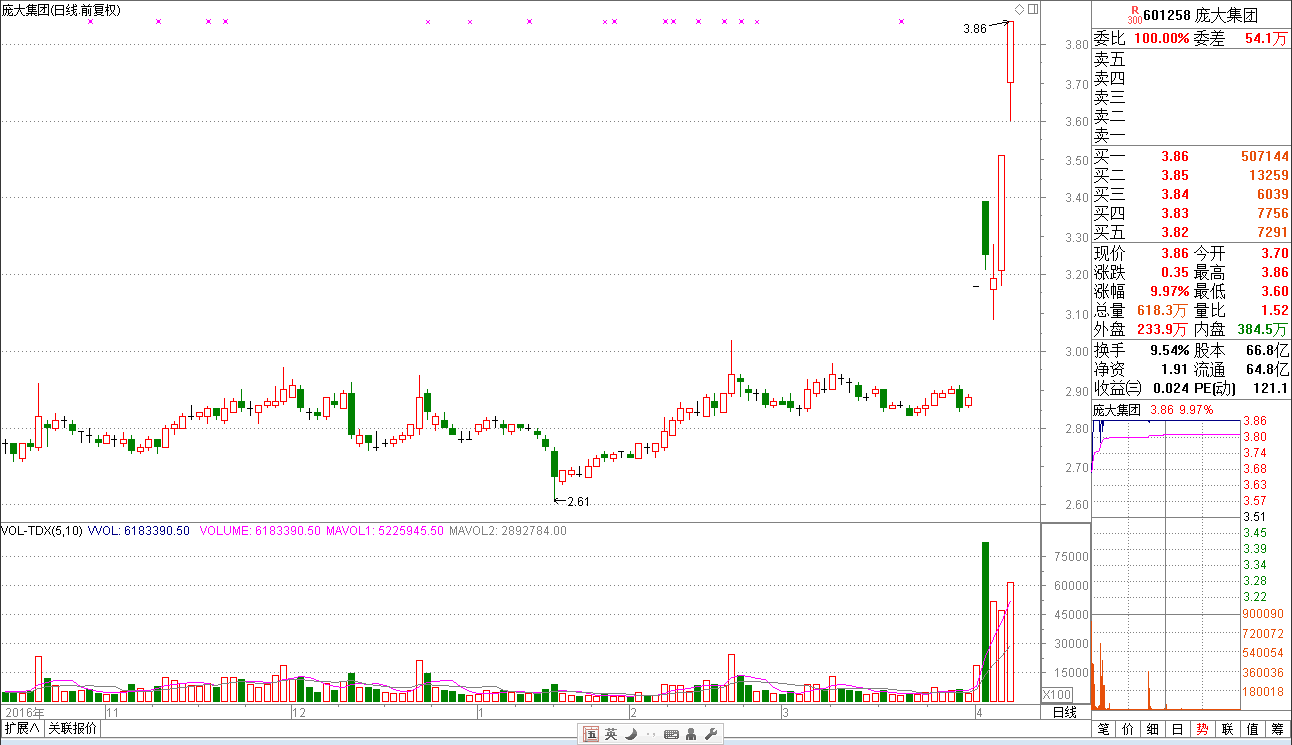
Task: Click the 今开 3.70 value
Action: tap(1274, 254)
